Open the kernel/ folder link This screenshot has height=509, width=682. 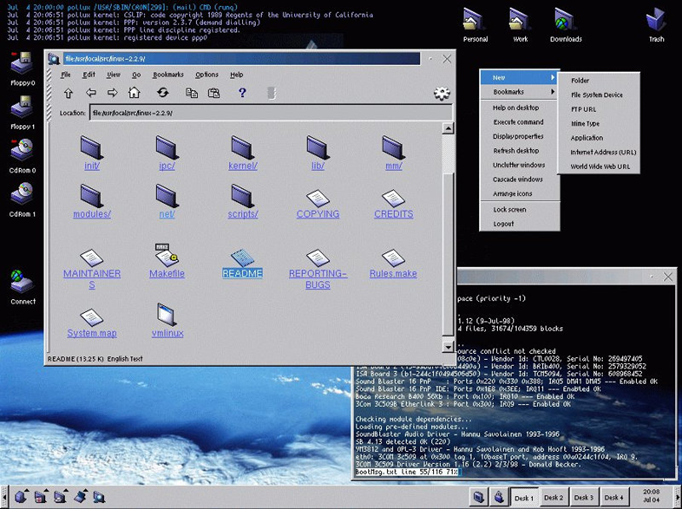click(242, 166)
